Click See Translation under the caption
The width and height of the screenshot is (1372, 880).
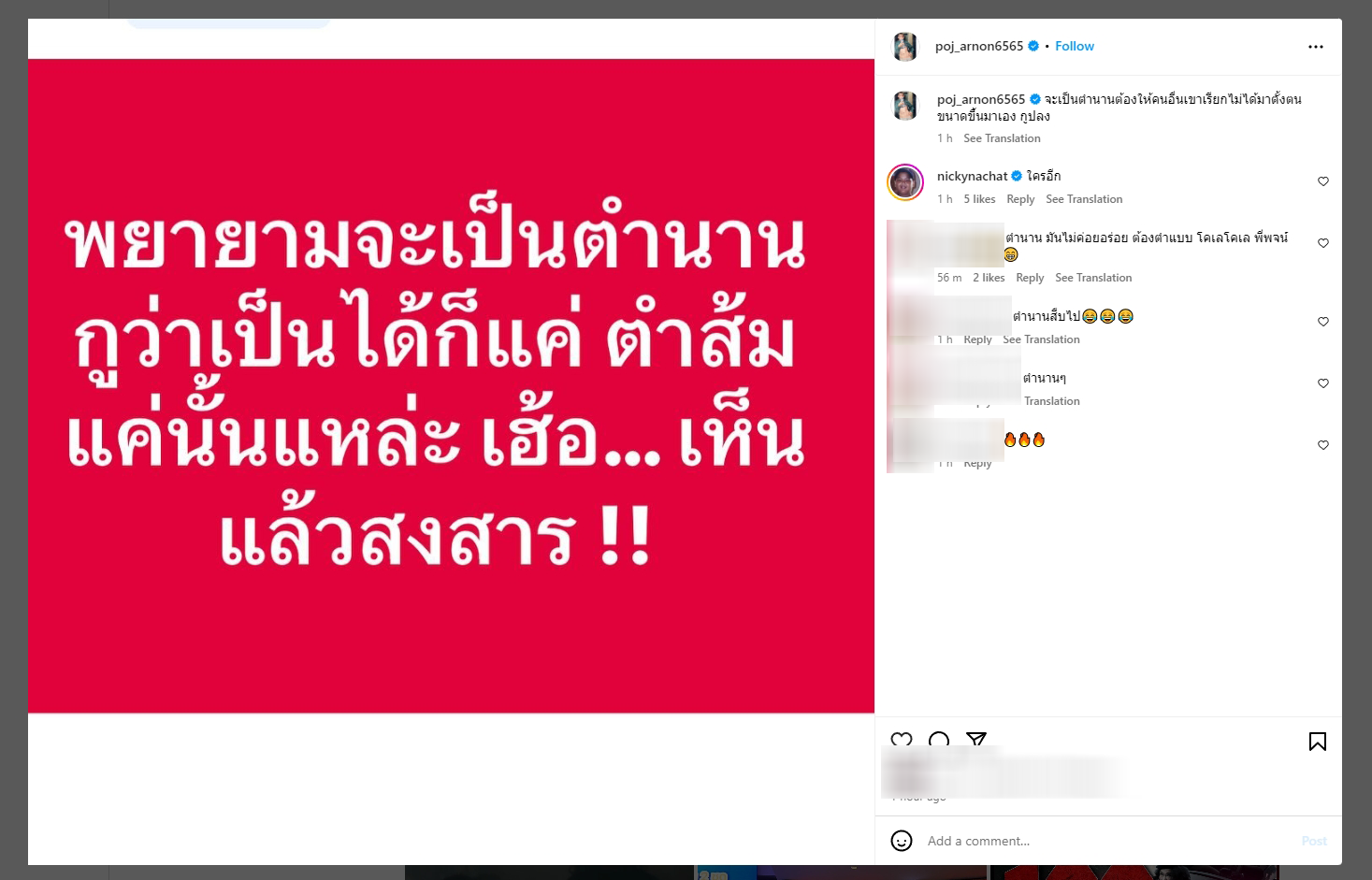(x=1002, y=138)
